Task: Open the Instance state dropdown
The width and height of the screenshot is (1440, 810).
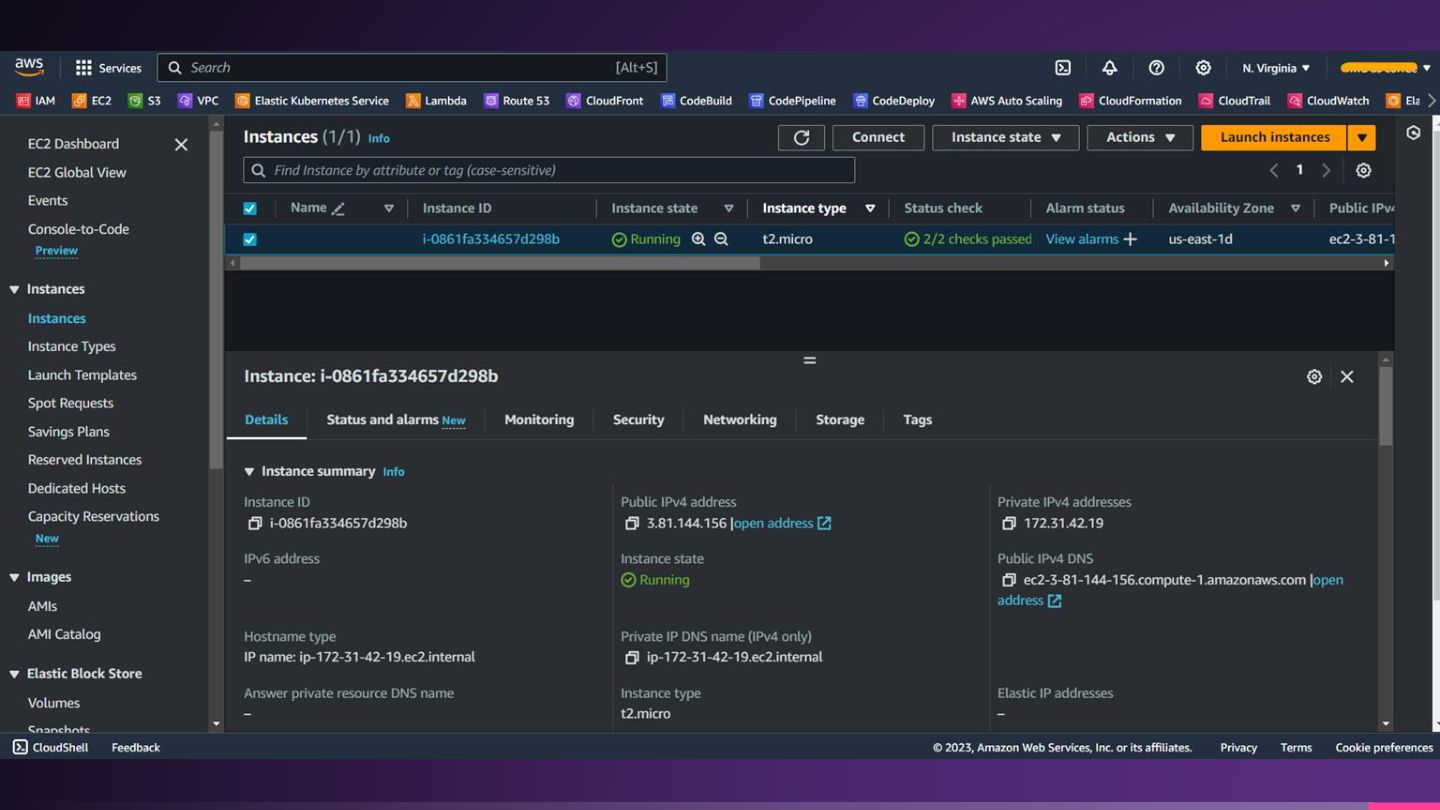Action: (1005, 138)
